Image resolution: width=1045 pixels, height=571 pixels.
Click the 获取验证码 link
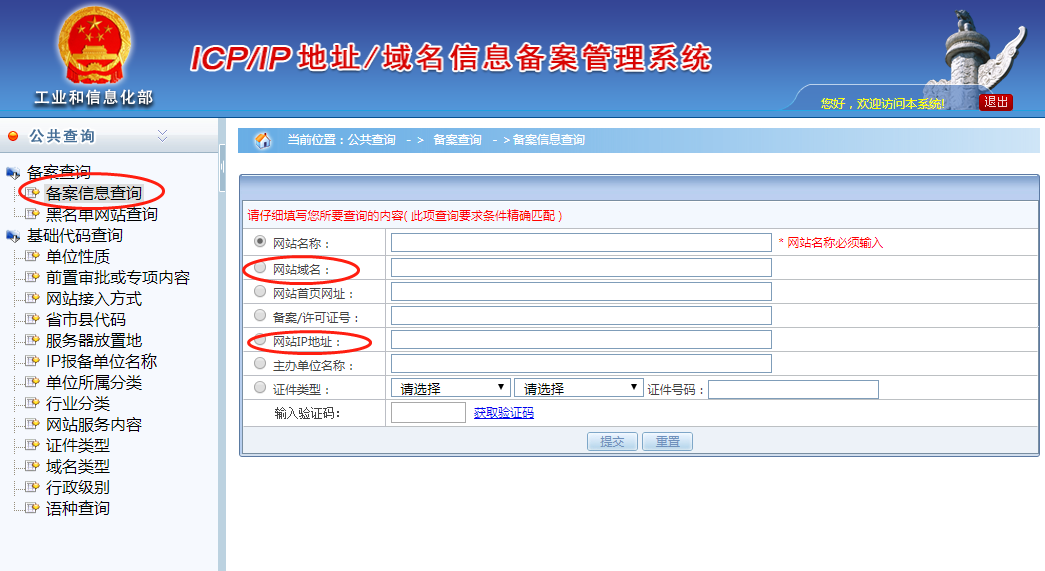click(x=503, y=412)
